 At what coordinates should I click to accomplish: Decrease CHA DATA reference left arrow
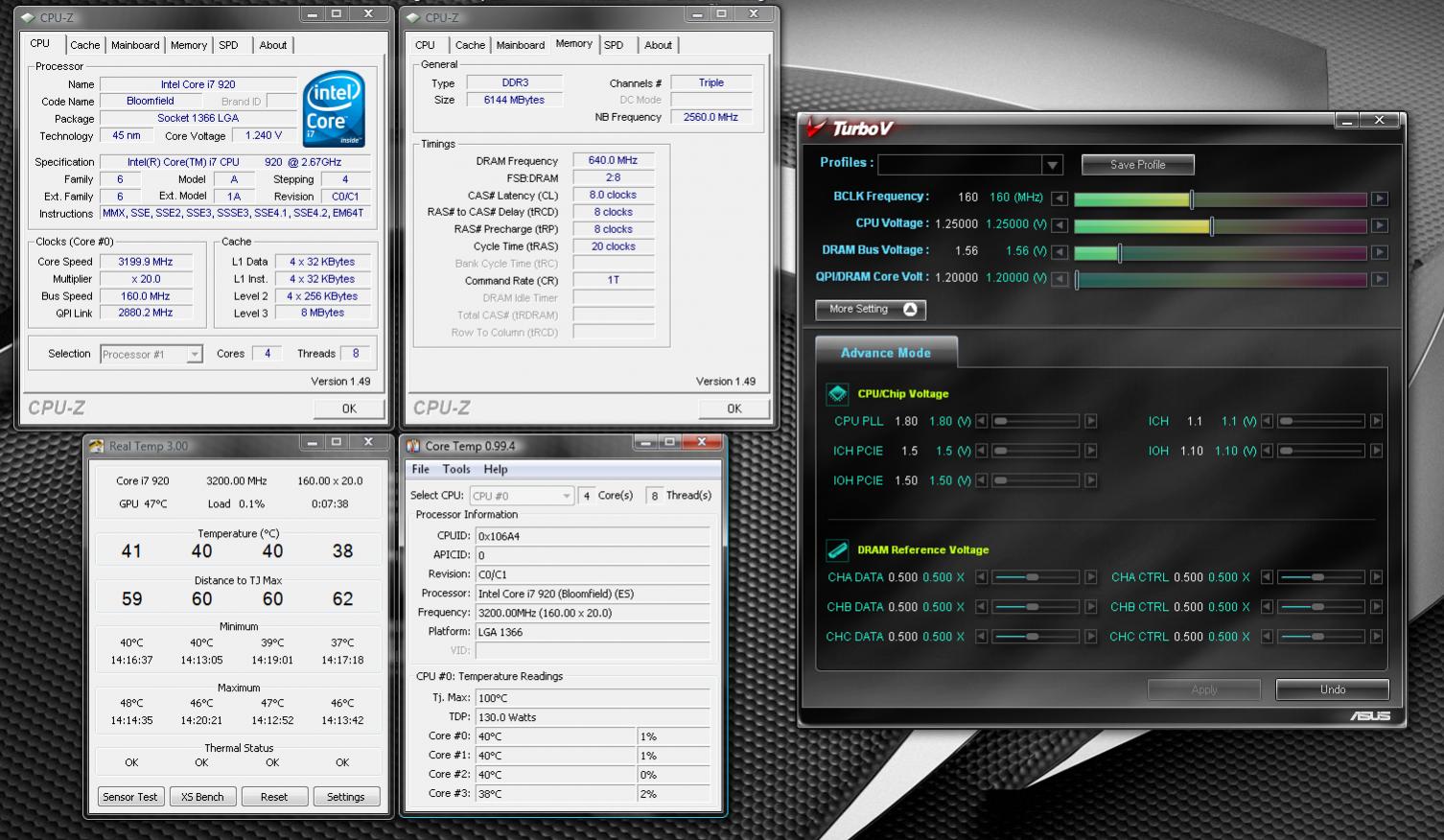[x=981, y=577]
